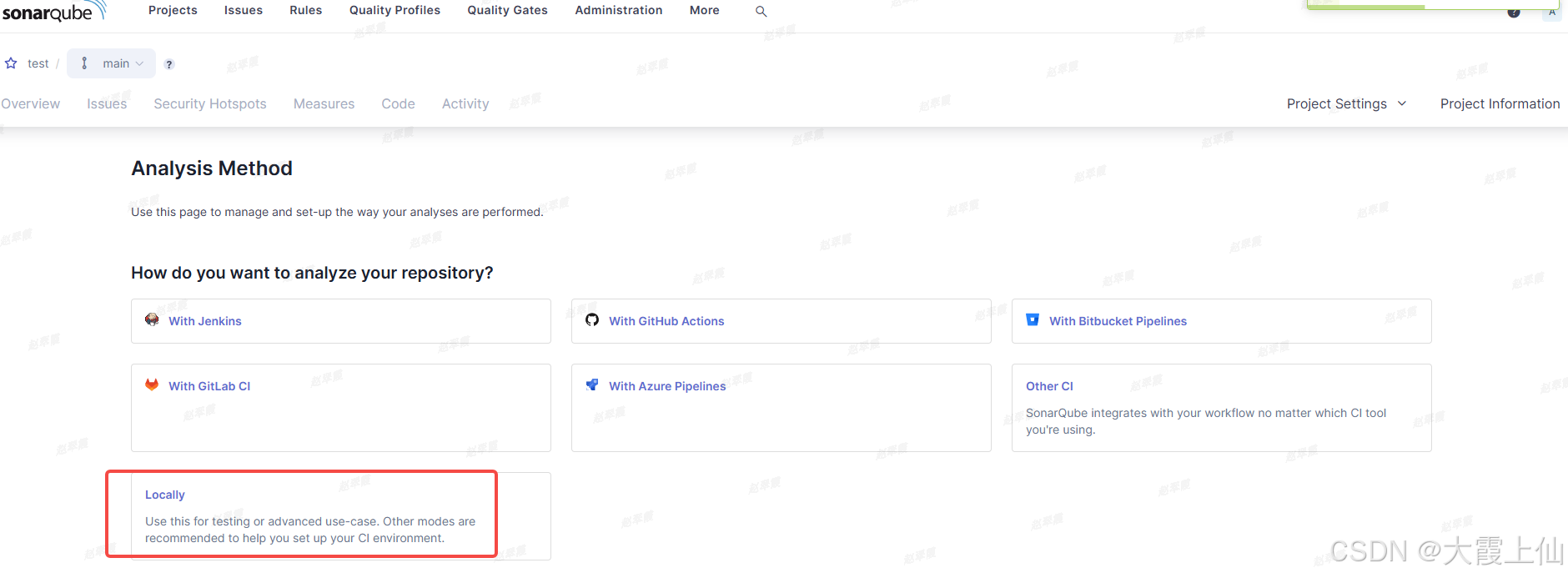Choose With Bitbucket Pipelines
This screenshot has width=1568, height=578.
click(1222, 321)
